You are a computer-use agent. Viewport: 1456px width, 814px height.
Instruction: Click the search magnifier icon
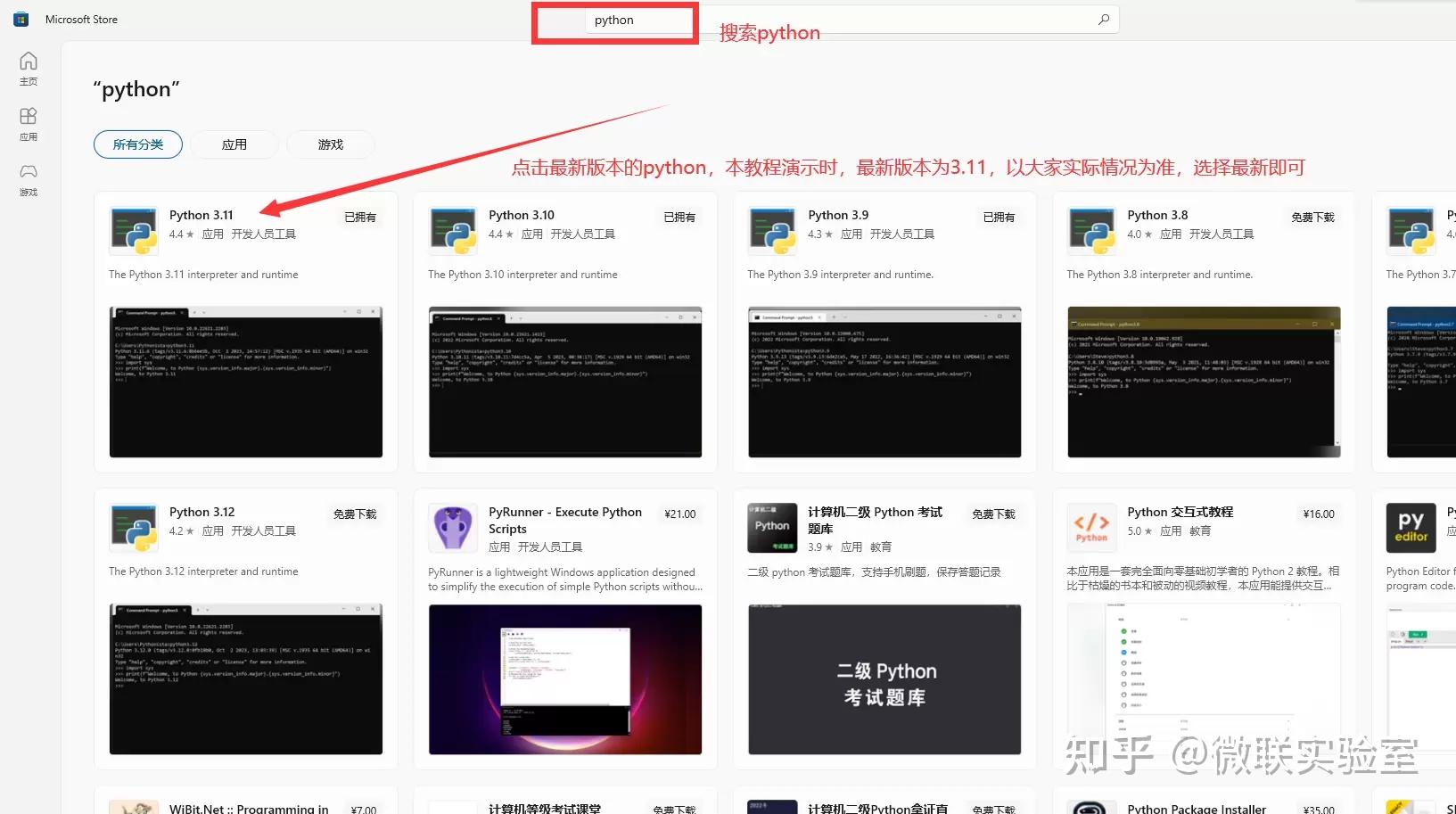[1104, 20]
